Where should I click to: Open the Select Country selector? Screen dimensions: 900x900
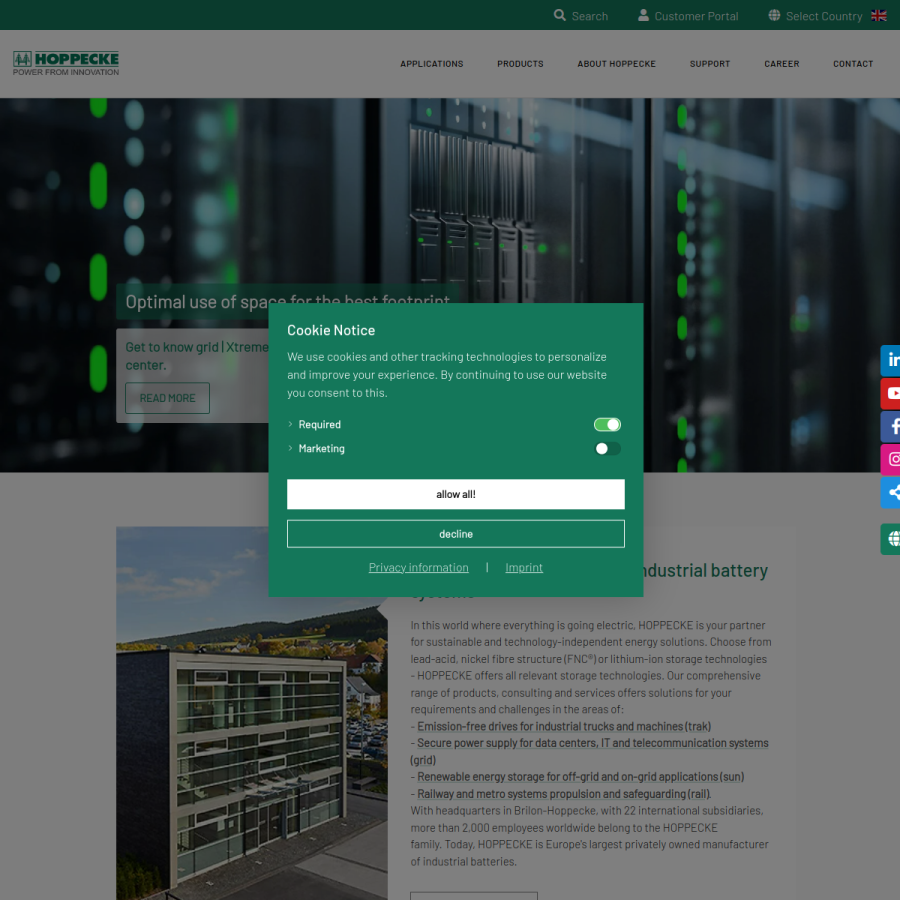tap(824, 16)
